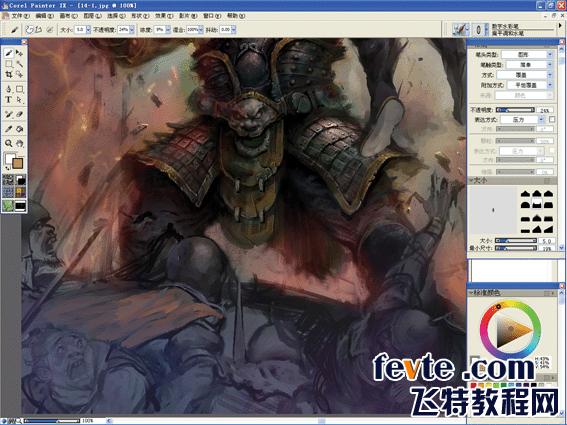The height and width of the screenshot is (425, 567).
Task: Select the Cloner tool
Action: coord(9,114)
